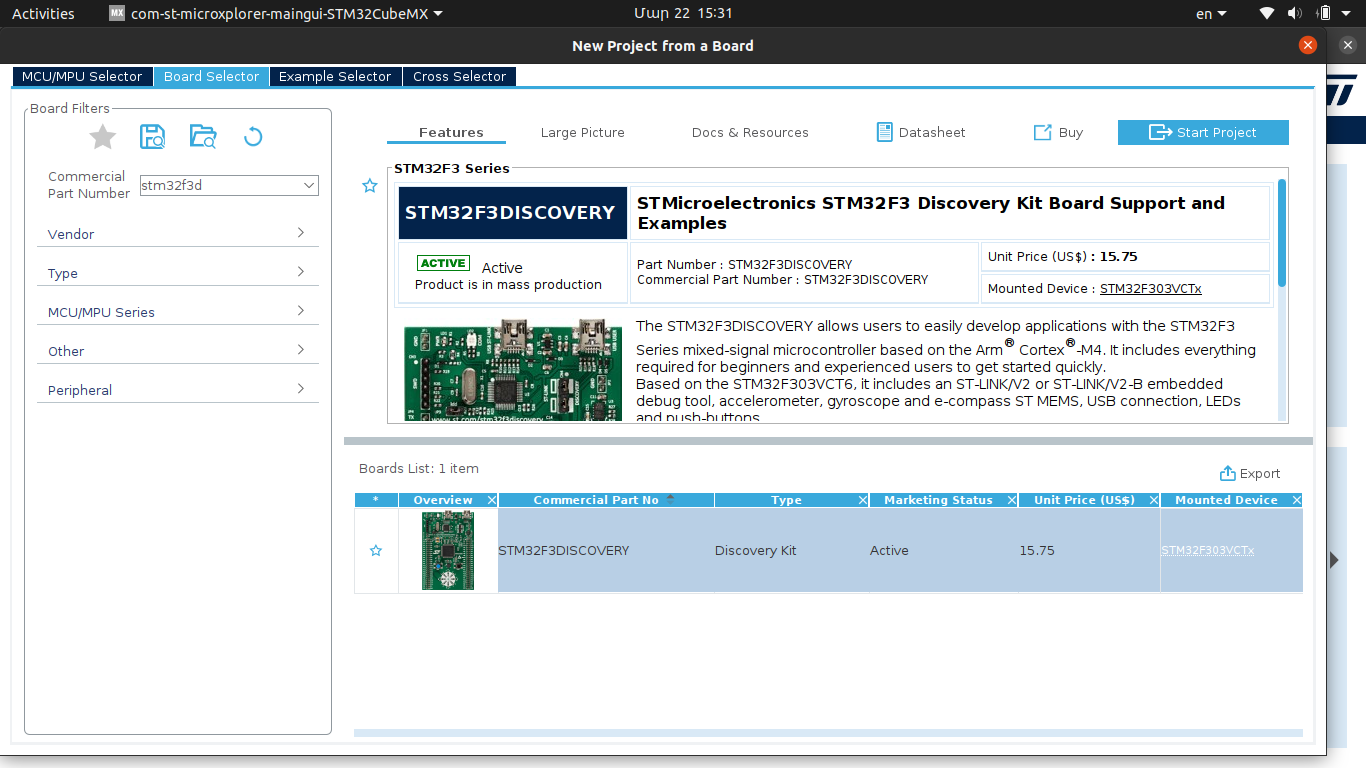Open the Commercial Part Number dropdown arrow
The image size is (1366, 768).
coord(309,185)
